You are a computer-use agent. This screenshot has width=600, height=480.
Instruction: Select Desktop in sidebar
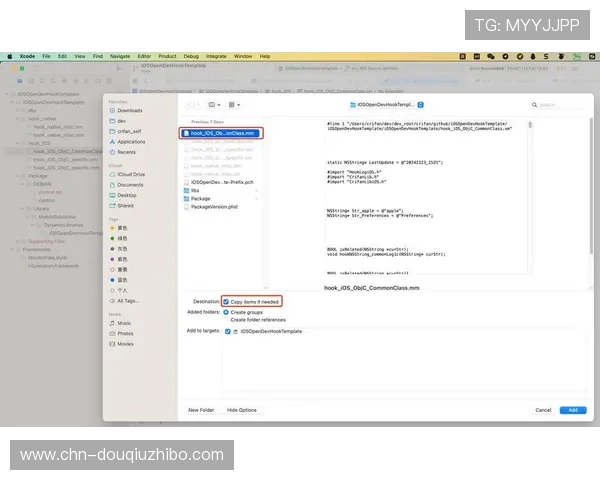(128, 195)
